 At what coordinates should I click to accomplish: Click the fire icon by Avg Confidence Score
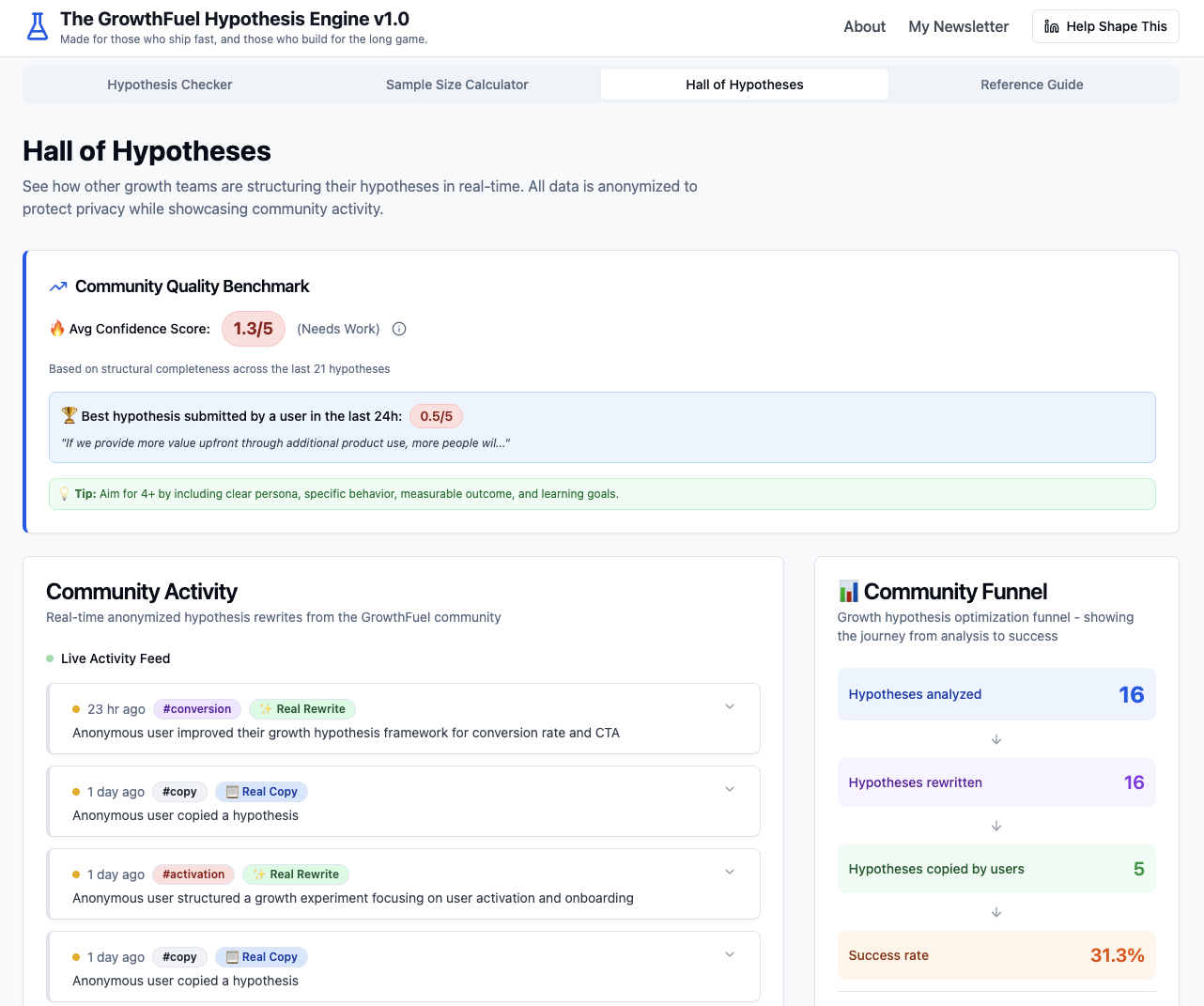[x=57, y=328]
